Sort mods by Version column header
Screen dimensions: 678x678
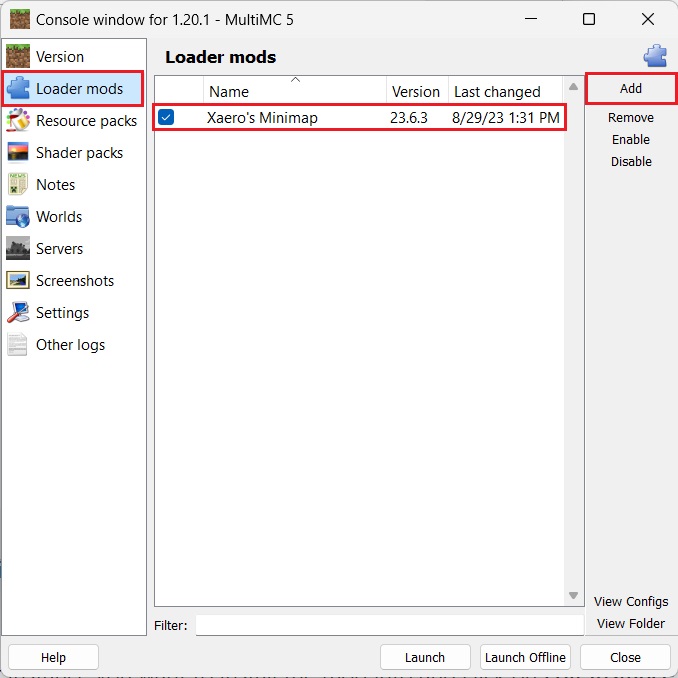pos(417,91)
